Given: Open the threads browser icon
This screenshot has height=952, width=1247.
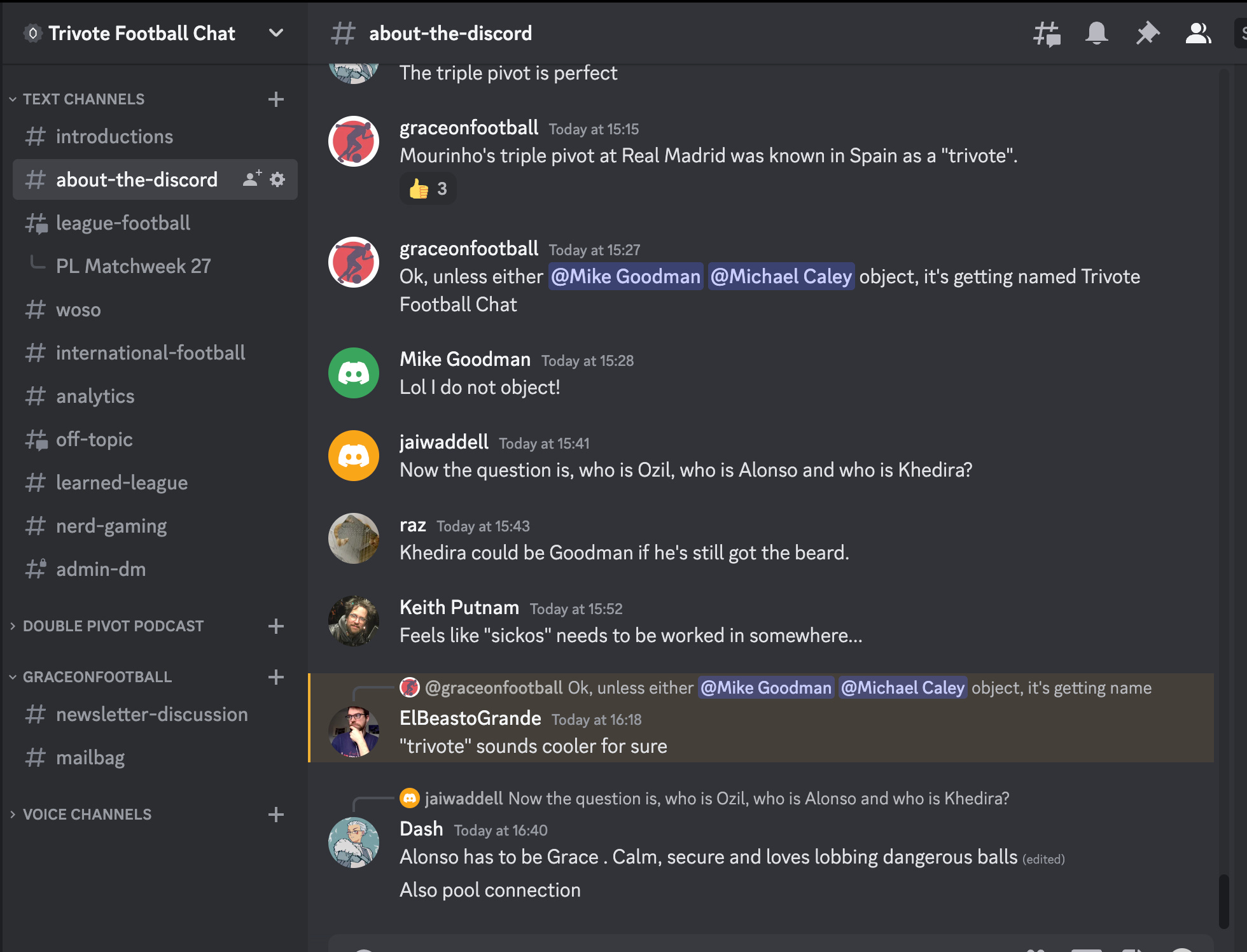Looking at the screenshot, I should tap(1045, 33).
